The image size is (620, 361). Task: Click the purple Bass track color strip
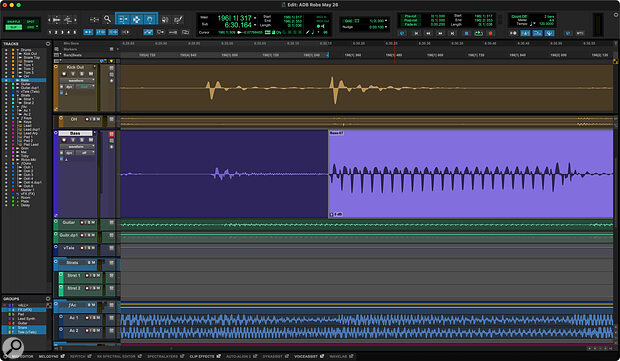[56, 174]
